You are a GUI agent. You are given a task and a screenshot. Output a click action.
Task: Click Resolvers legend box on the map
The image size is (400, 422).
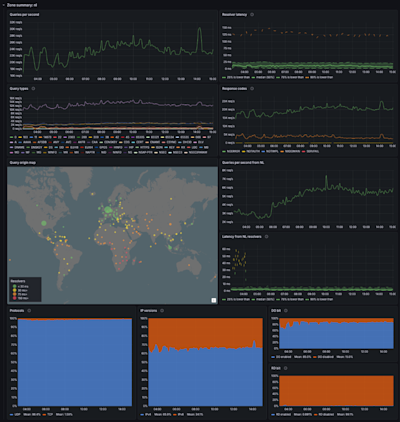click(25, 290)
